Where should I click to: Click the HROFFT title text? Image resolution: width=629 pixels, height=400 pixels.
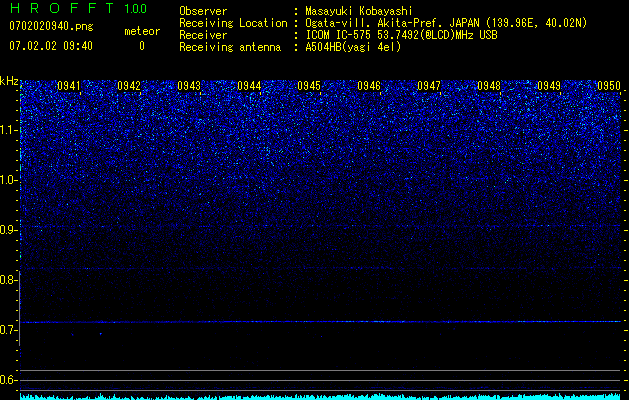coord(62,8)
